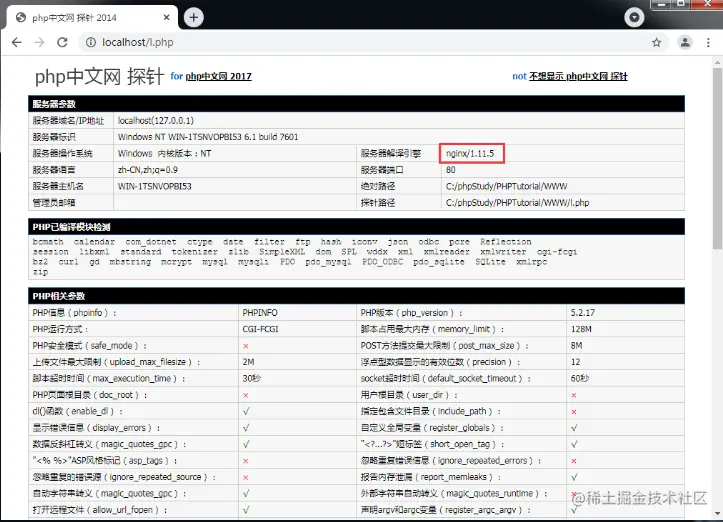
Task: Click the scrollbar up arrow
Action: point(717,62)
